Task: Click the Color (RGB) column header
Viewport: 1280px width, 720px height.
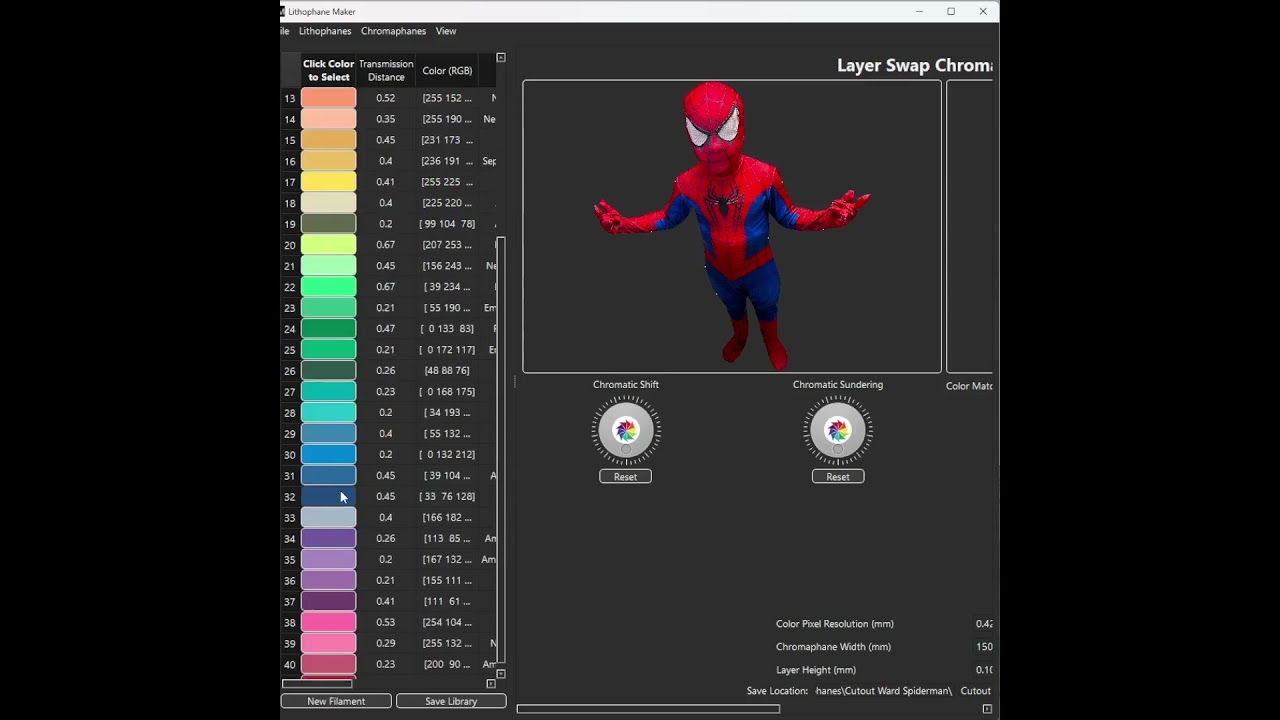Action: coord(447,71)
